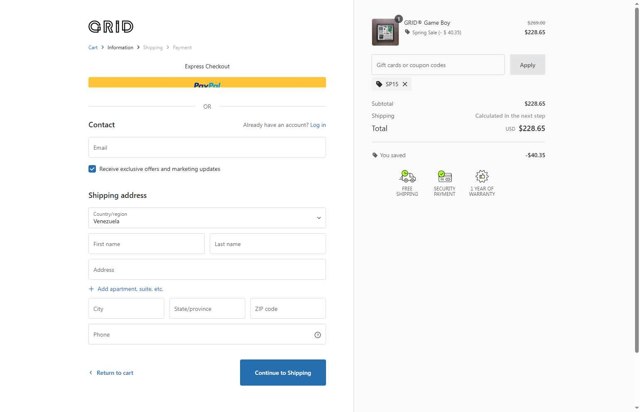Uncheck the marketing updates checkbox

(x=92, y=169)
